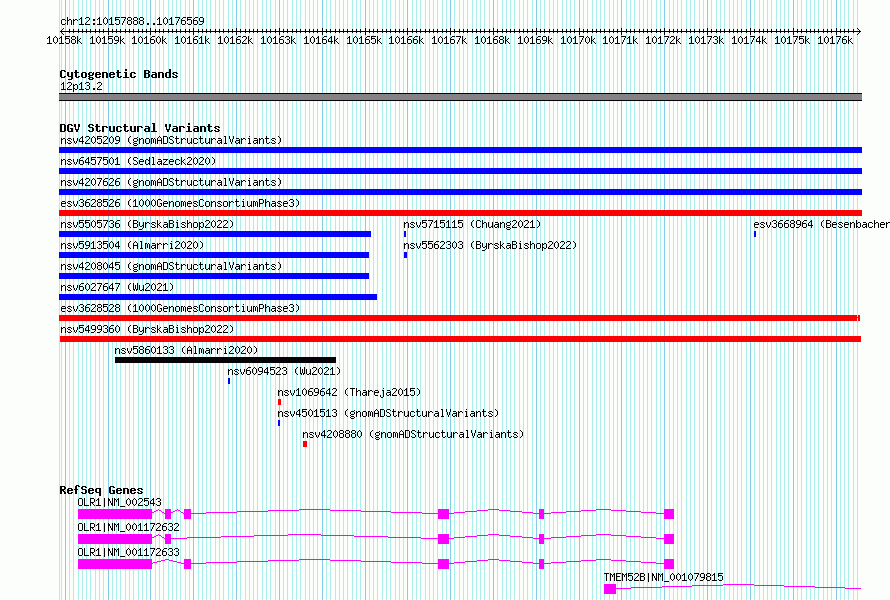
Task: Click the 10172k ruler tick label
Action: pos(663,40)
